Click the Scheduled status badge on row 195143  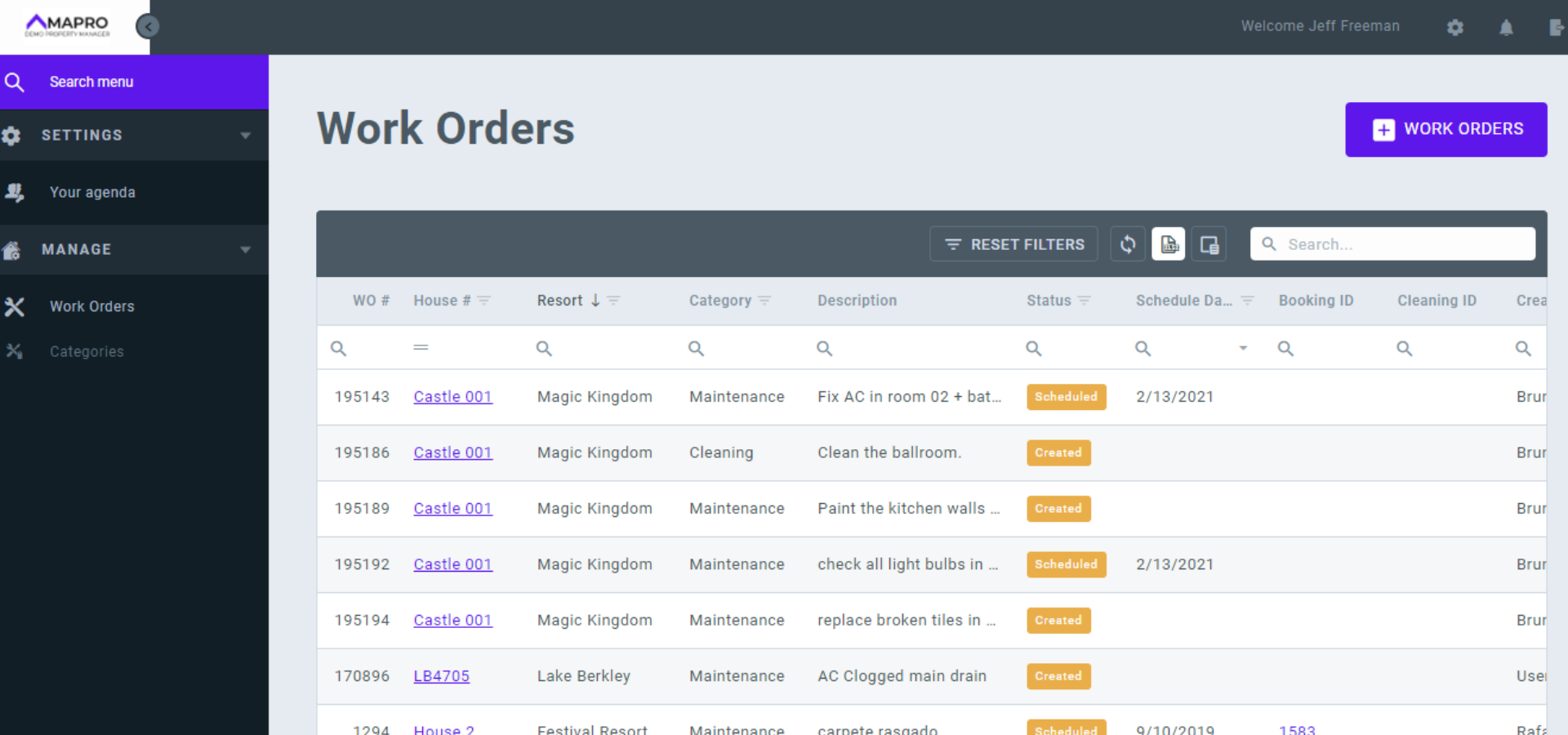click(x=1066, y=397)
